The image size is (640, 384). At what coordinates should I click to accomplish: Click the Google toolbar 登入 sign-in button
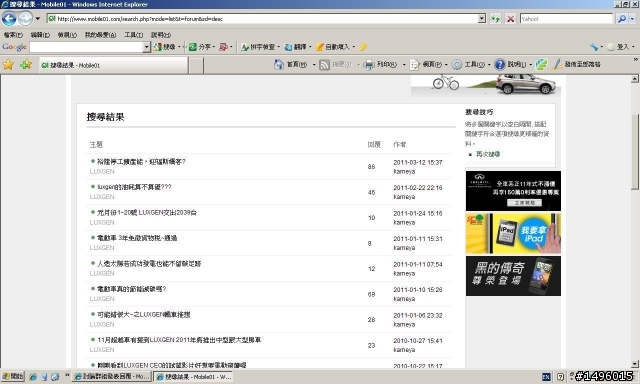618,47
